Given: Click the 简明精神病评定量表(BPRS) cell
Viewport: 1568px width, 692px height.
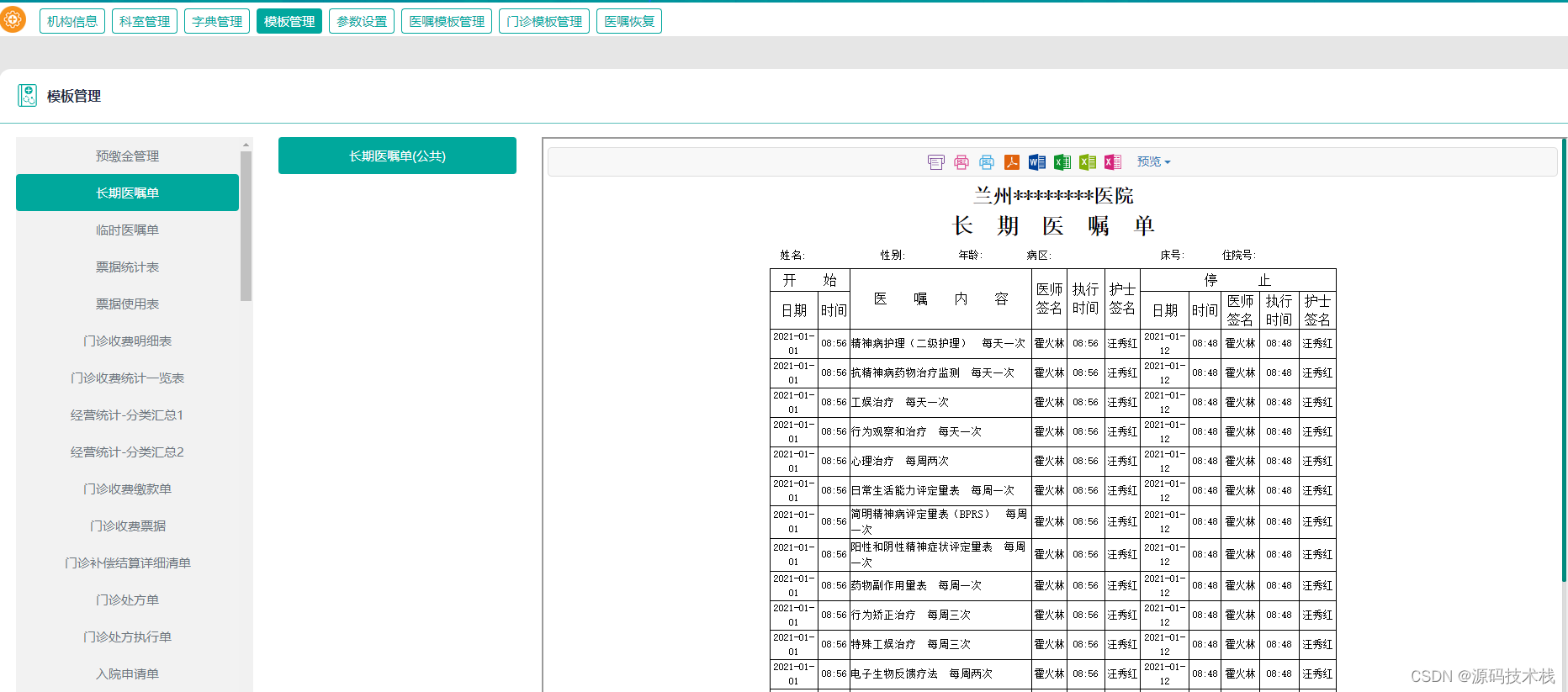Looking at the screenshot, I should coord(940,521).
